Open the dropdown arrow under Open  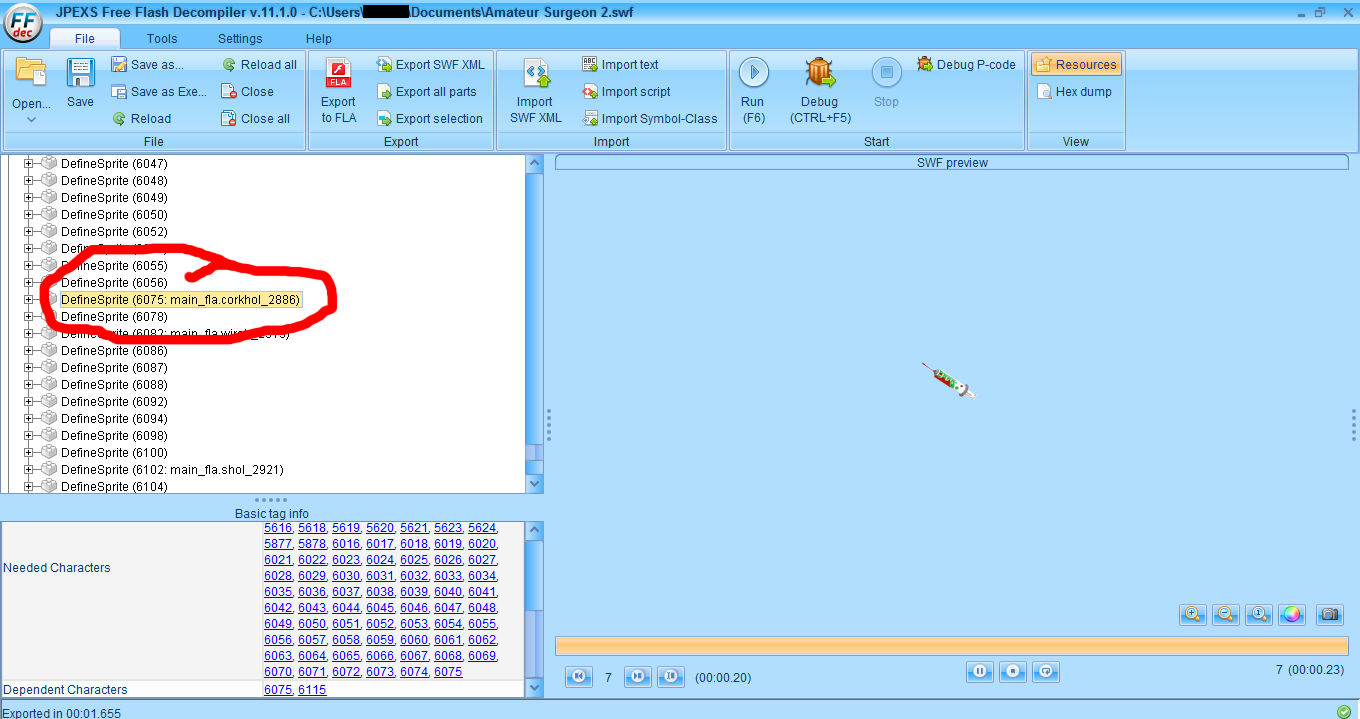pos(31,119)
